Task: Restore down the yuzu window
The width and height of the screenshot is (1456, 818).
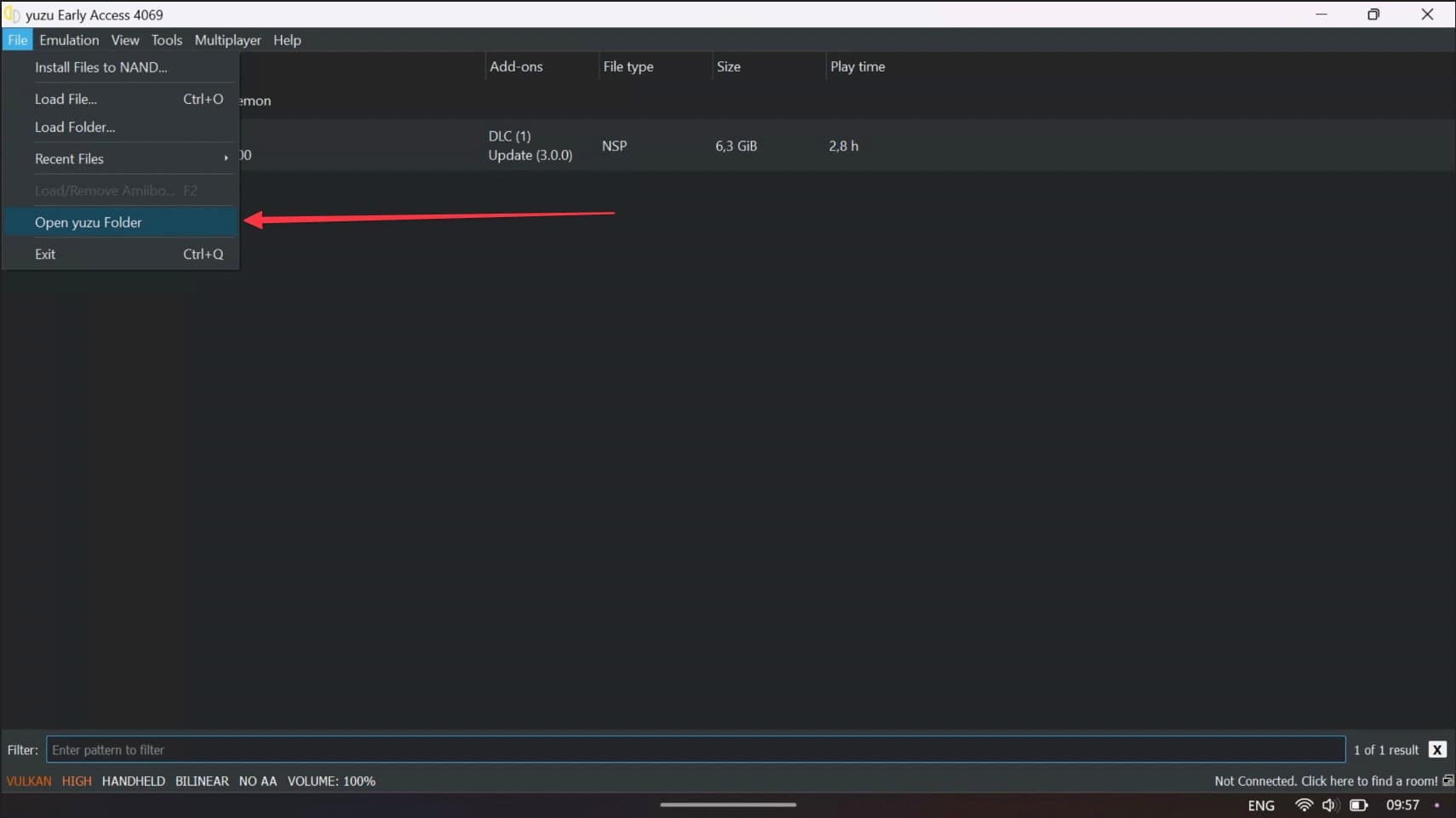Action: tap(1373, 14)
